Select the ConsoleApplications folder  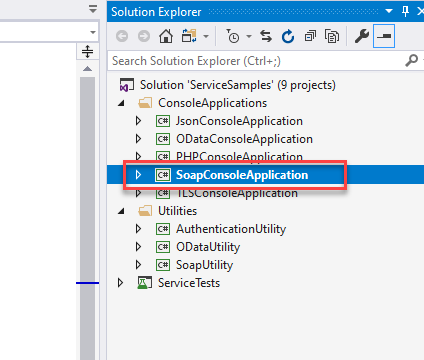212,103
